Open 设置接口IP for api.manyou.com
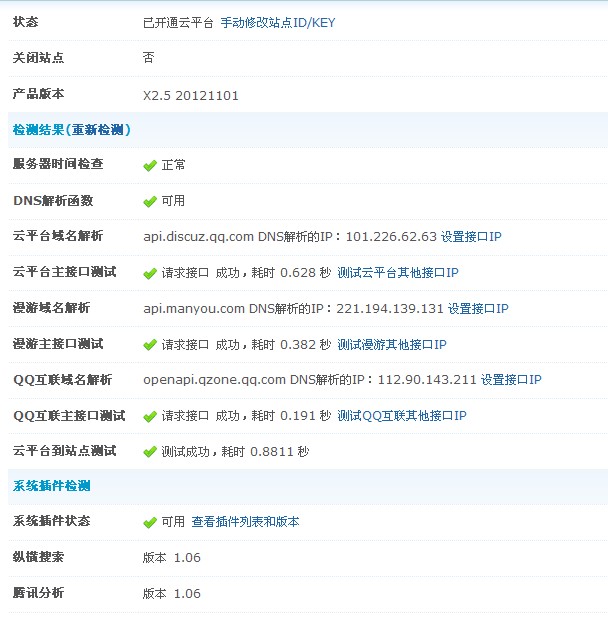The image size is (608, 620). click(x=478, y=309)
